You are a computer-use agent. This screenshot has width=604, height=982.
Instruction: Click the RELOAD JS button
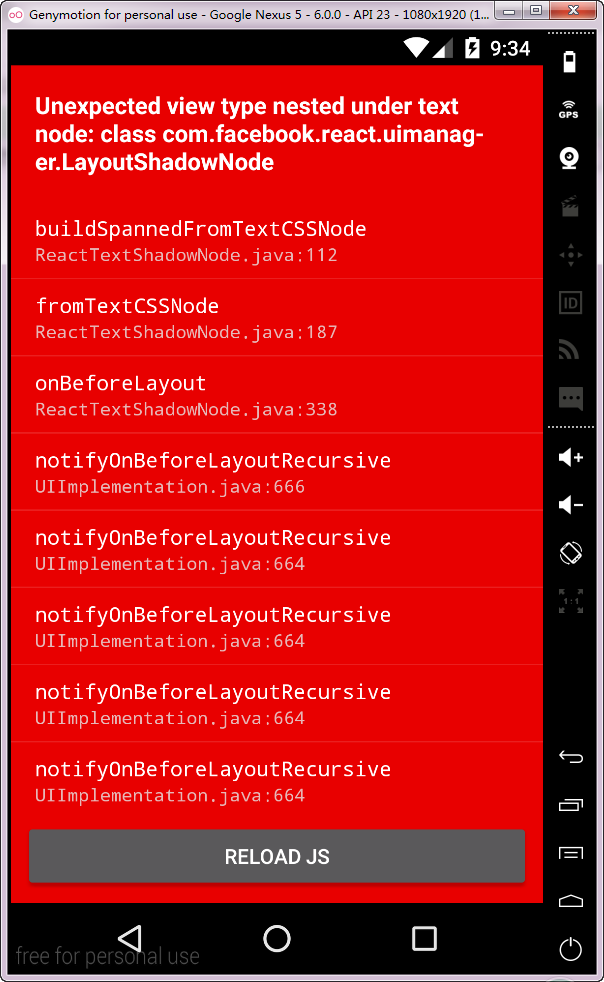click(x=277, y=856)
